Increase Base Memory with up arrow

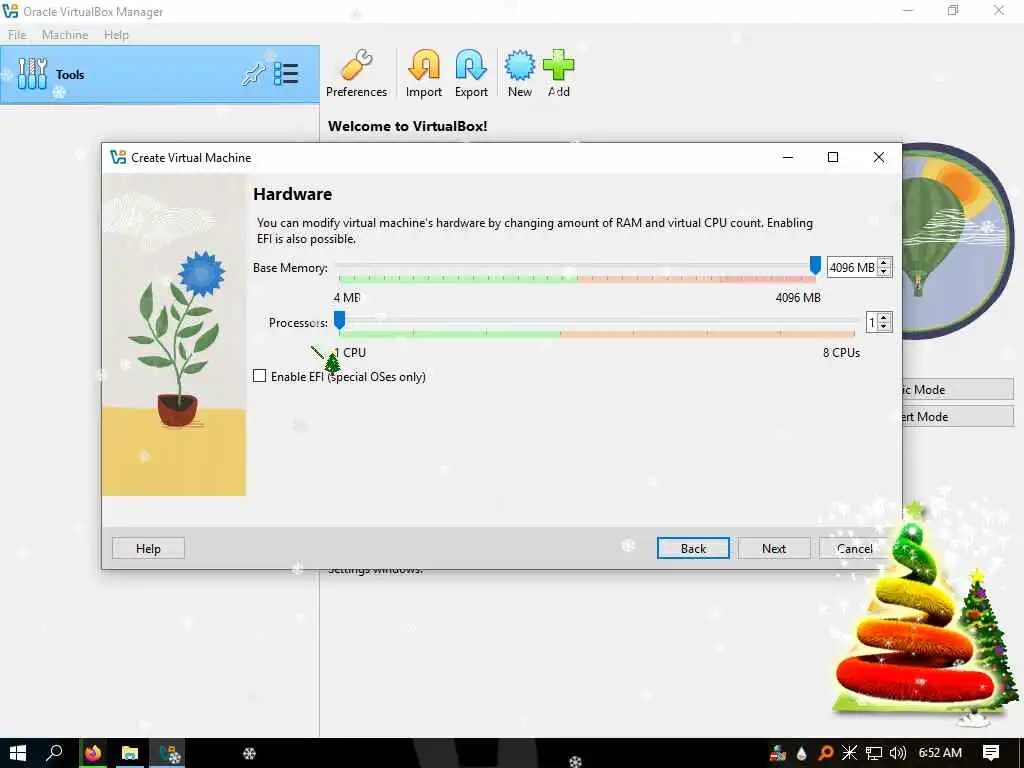pos(884,263)
